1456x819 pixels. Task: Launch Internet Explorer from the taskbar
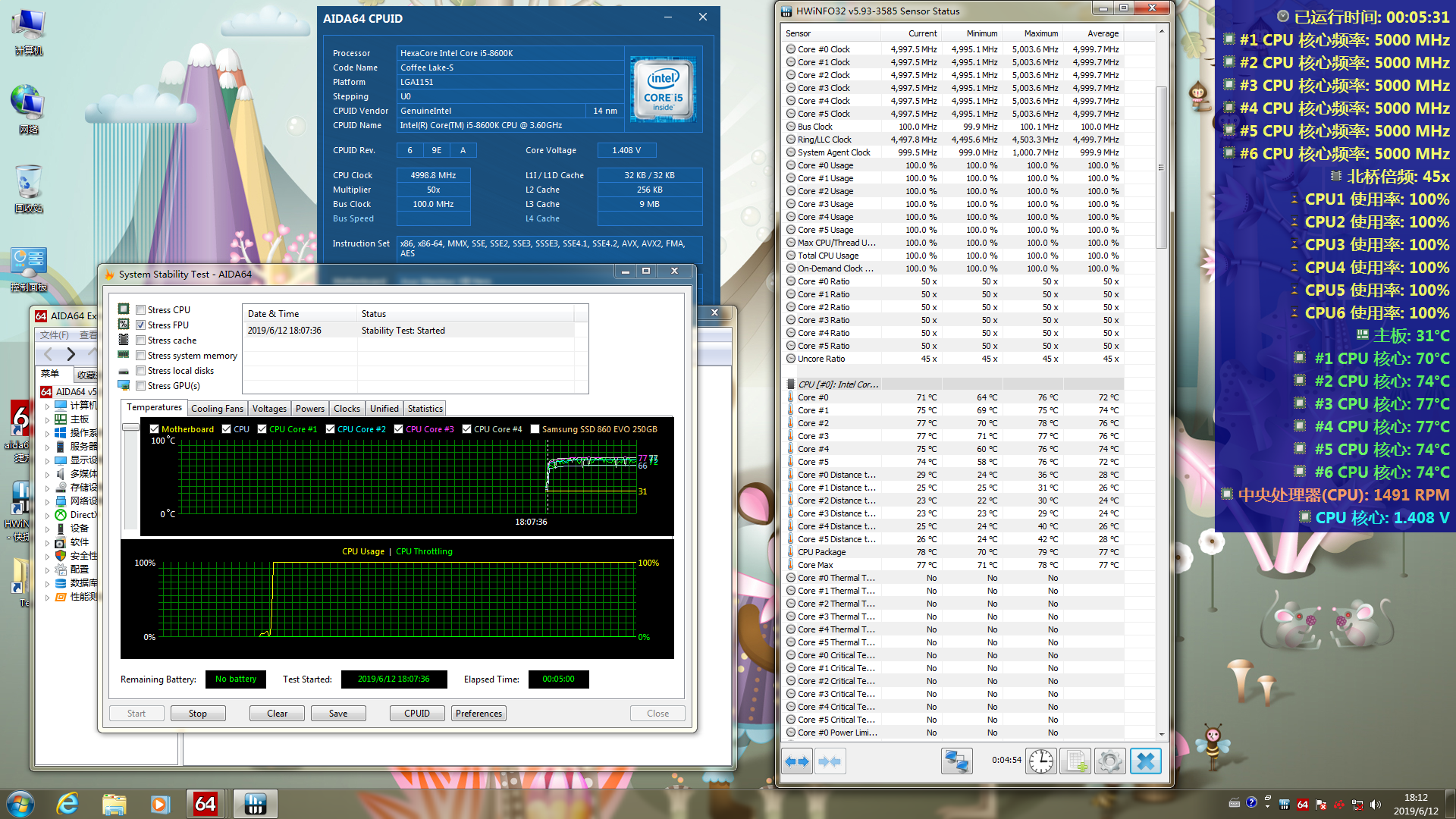point(68,804)
